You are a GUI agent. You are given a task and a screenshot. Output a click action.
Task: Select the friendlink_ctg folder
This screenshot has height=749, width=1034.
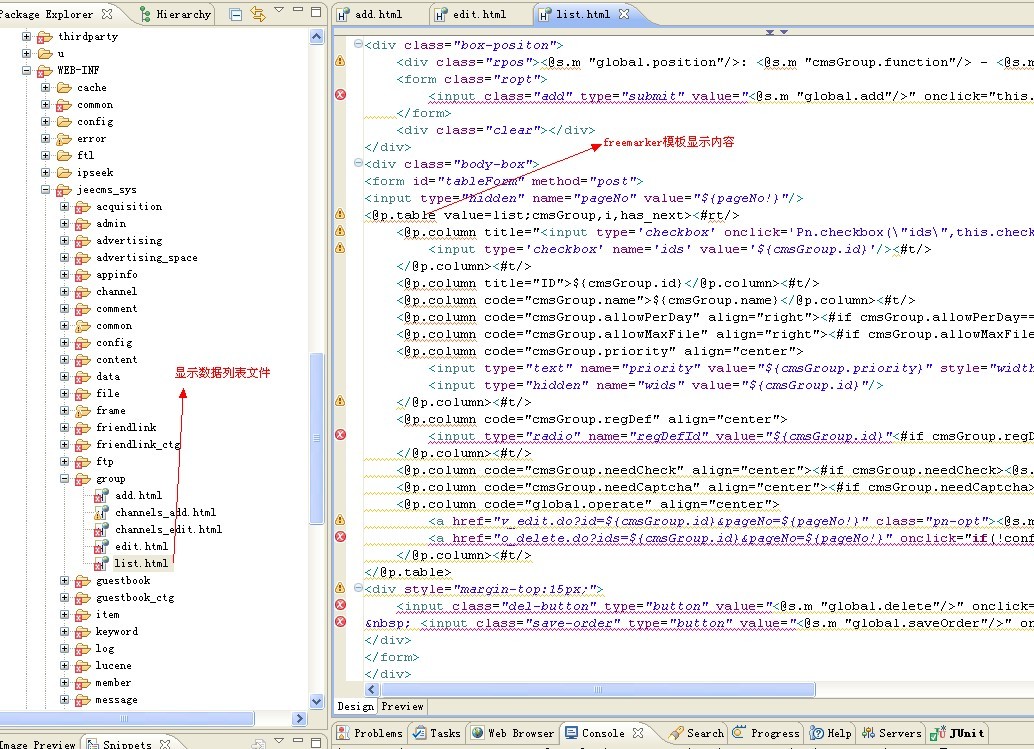138,444
